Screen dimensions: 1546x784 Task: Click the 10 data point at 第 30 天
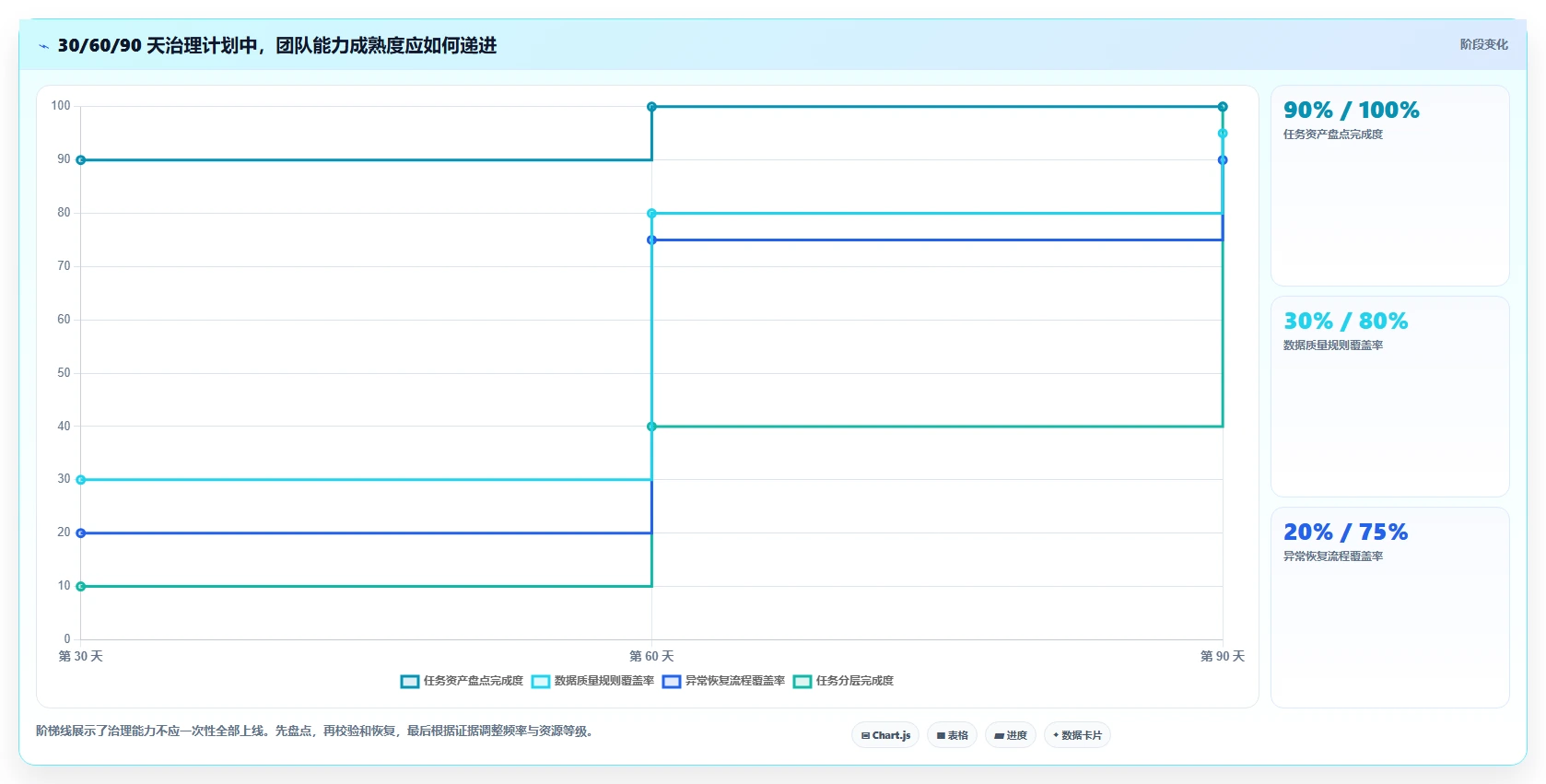(81, 587)
